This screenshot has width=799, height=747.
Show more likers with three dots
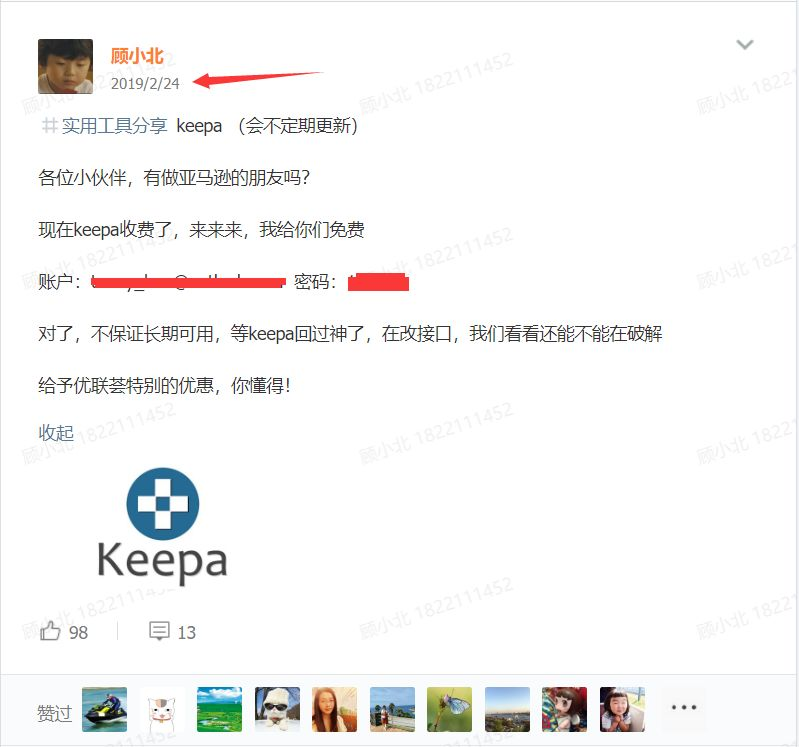pyautogui.click(x=683, y=707)
